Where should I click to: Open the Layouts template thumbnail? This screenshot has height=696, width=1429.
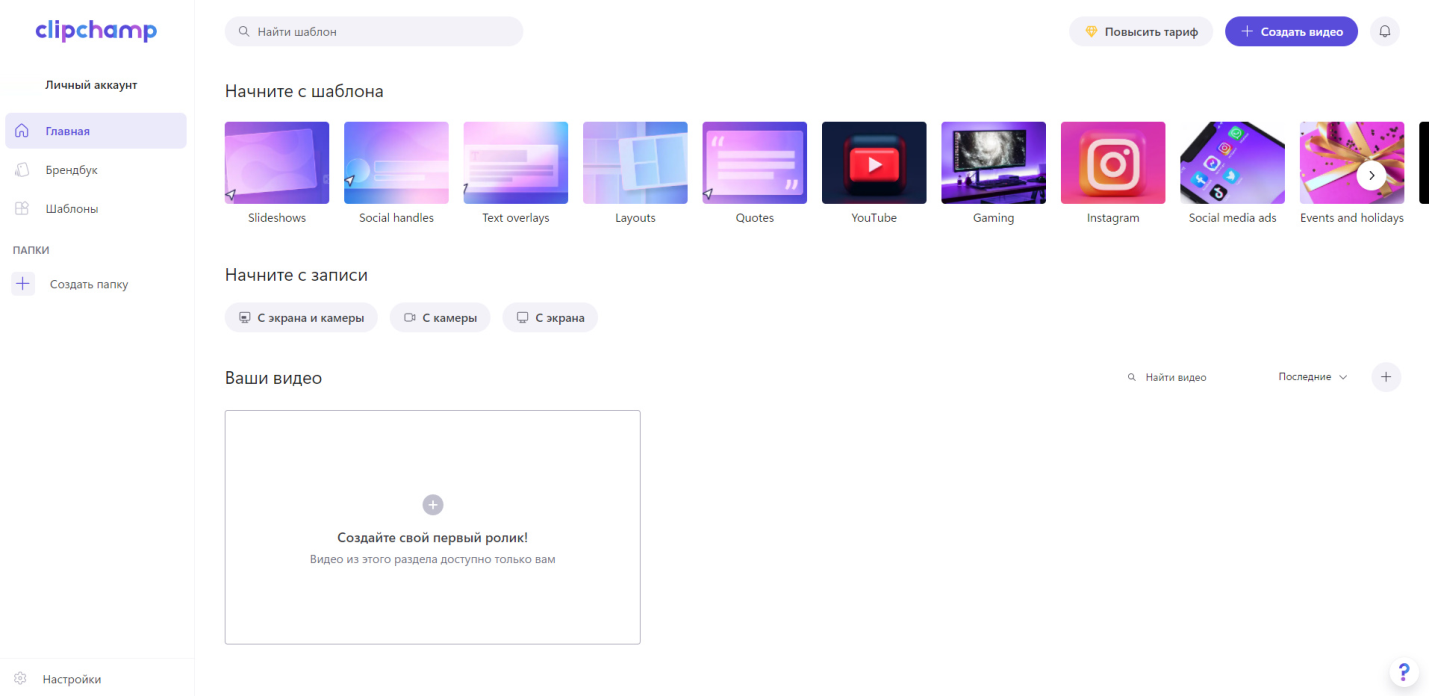(x=635, y=163)
